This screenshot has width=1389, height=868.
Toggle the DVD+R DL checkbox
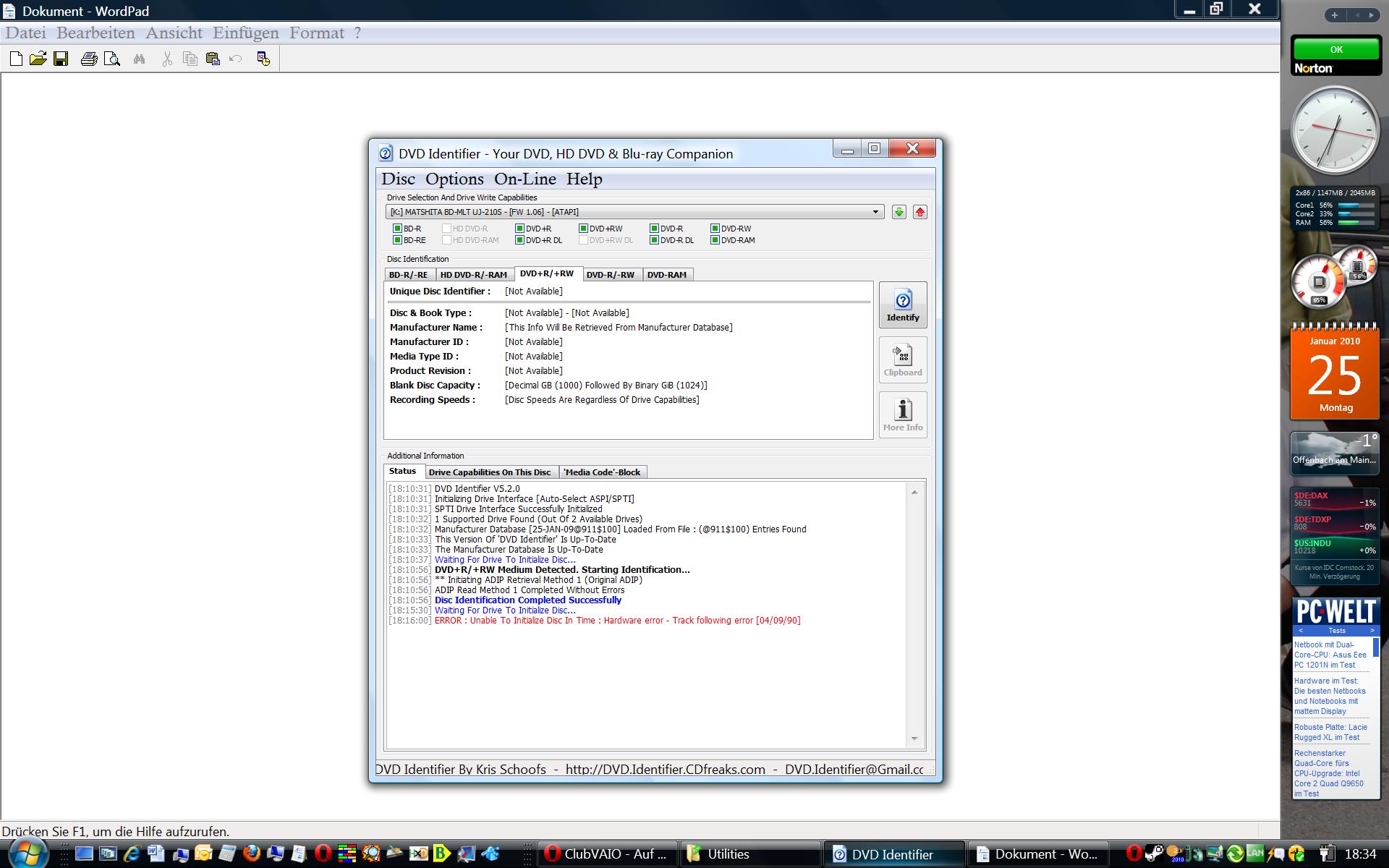point(519,240)
